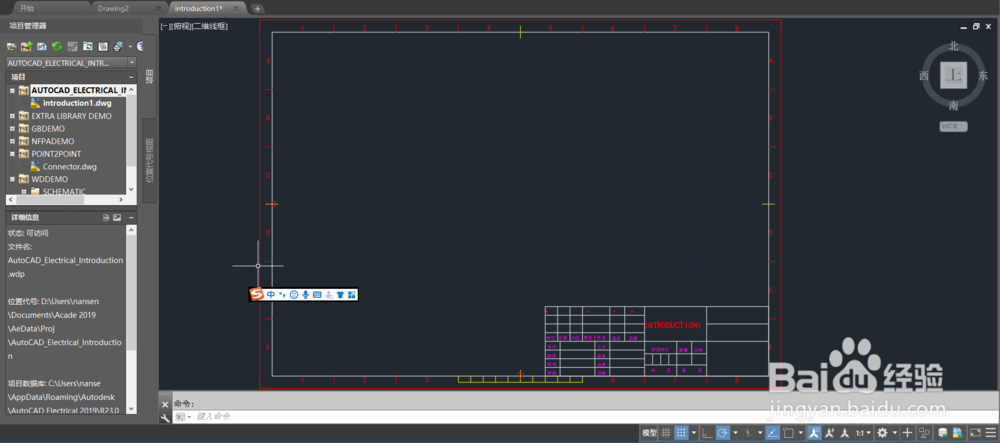Click the 模型 model space button
This screenshot has height=443, width=1000.
(650, 433)
